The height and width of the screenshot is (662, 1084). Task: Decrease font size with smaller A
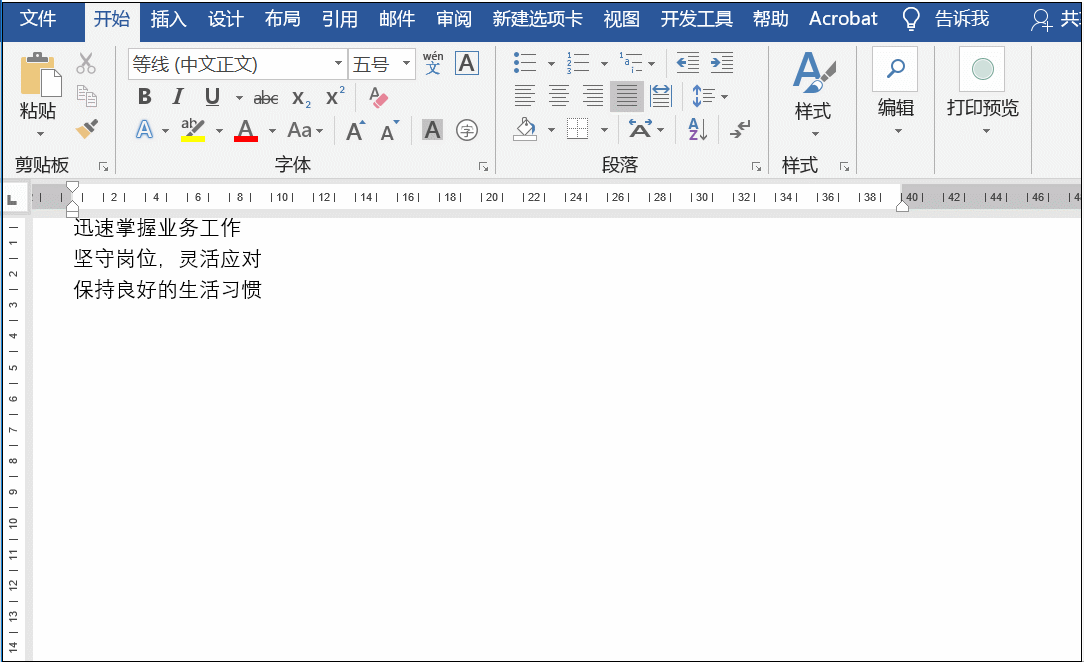click(390, 130)
